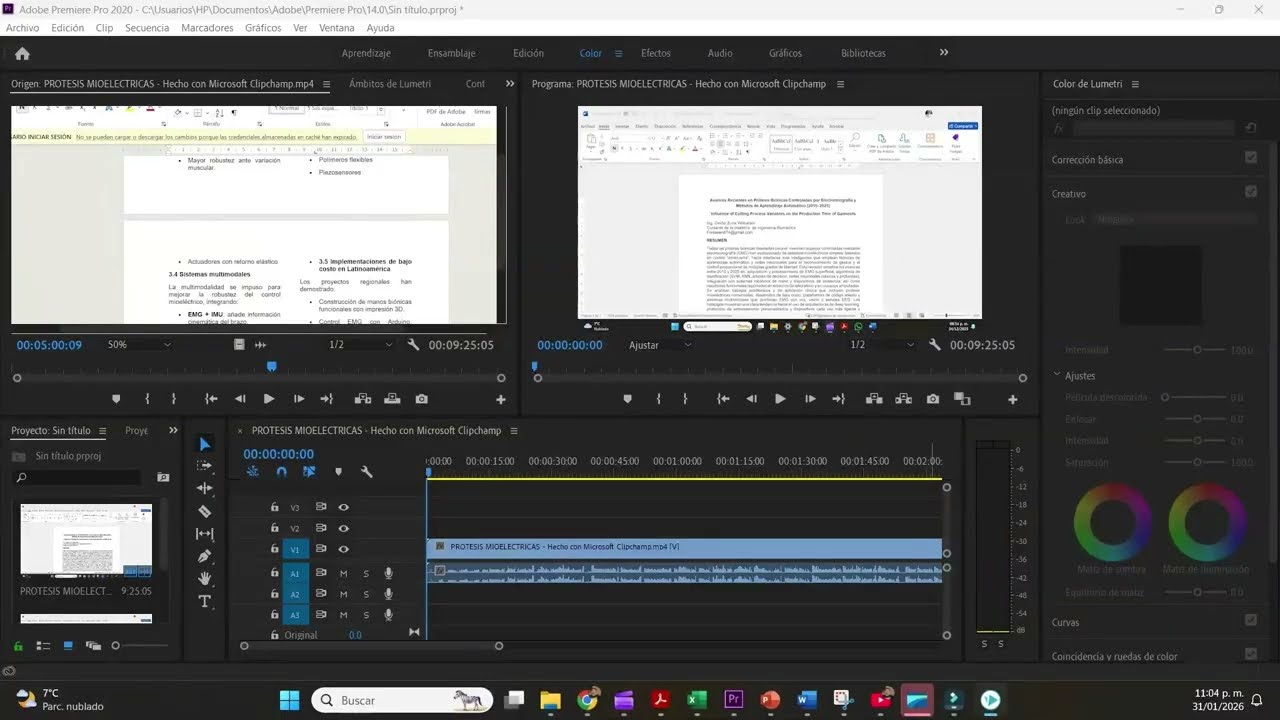Image resolution: width=1280 pixels, height=720 pixels.
Task: Toggle comparison view in Program monitor
Action: coord(962,399)
